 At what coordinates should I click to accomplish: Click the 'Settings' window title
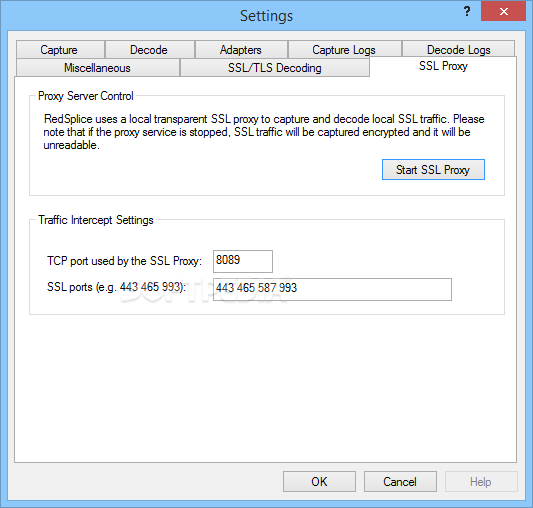[x=266, y=16]
